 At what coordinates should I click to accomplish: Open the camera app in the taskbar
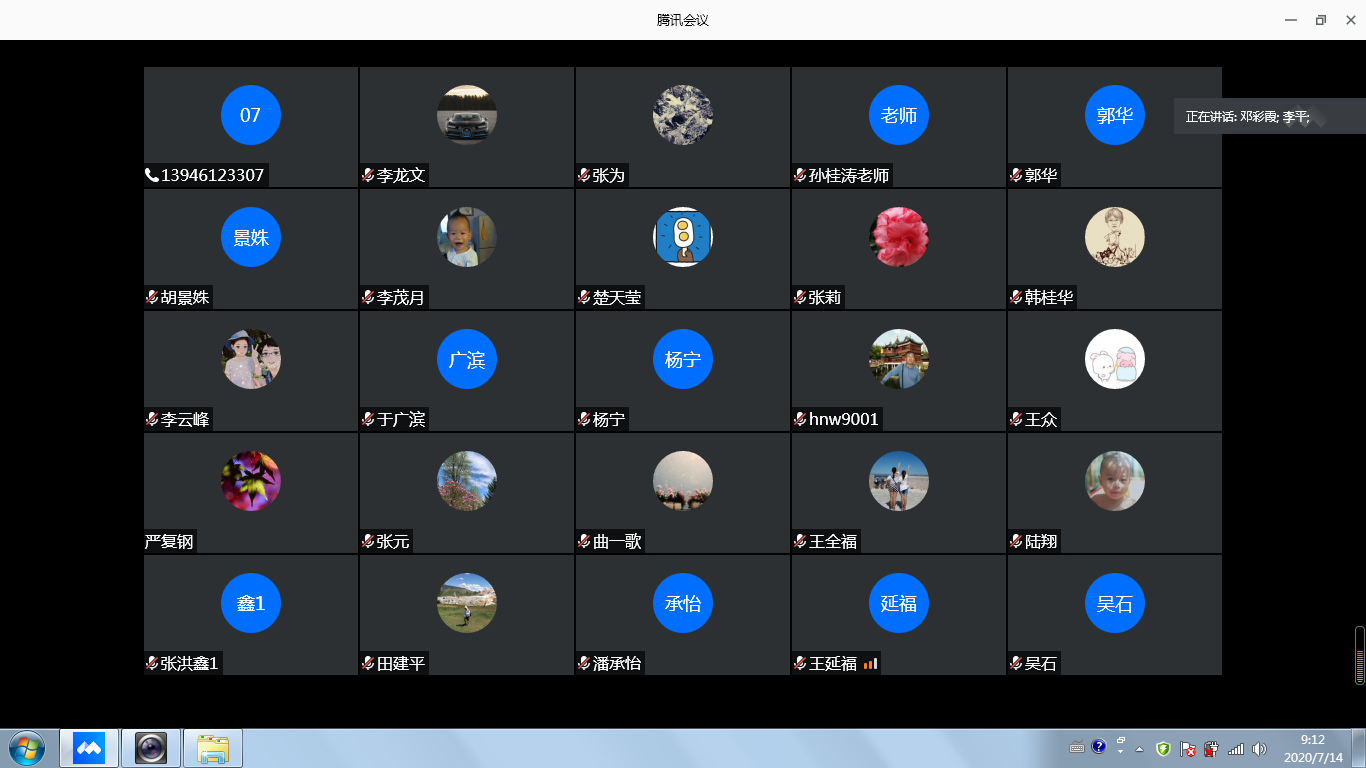pos(151,748)
